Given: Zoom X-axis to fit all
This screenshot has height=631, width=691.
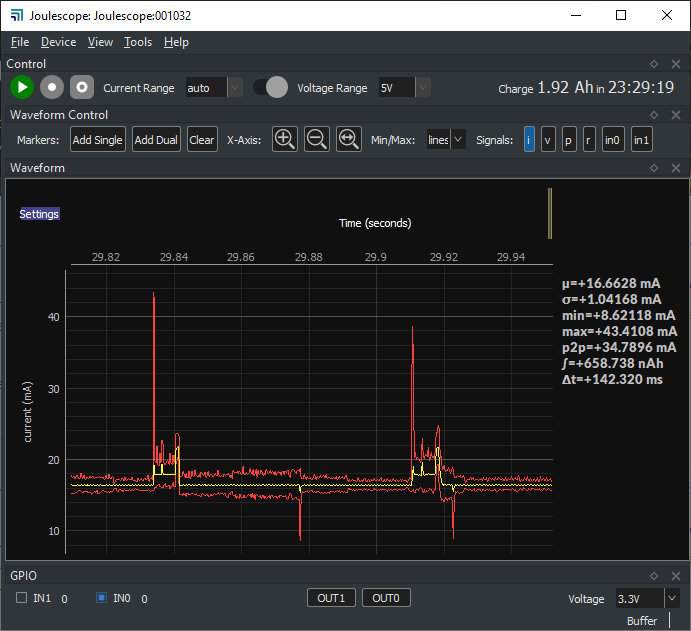Looking at the screenshot, I should pos(349,139).
